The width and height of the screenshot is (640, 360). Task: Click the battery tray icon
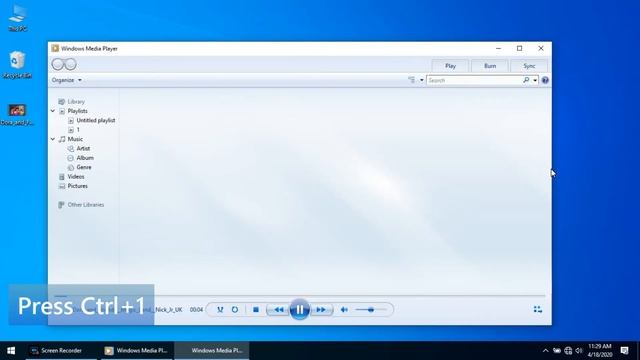557,351
